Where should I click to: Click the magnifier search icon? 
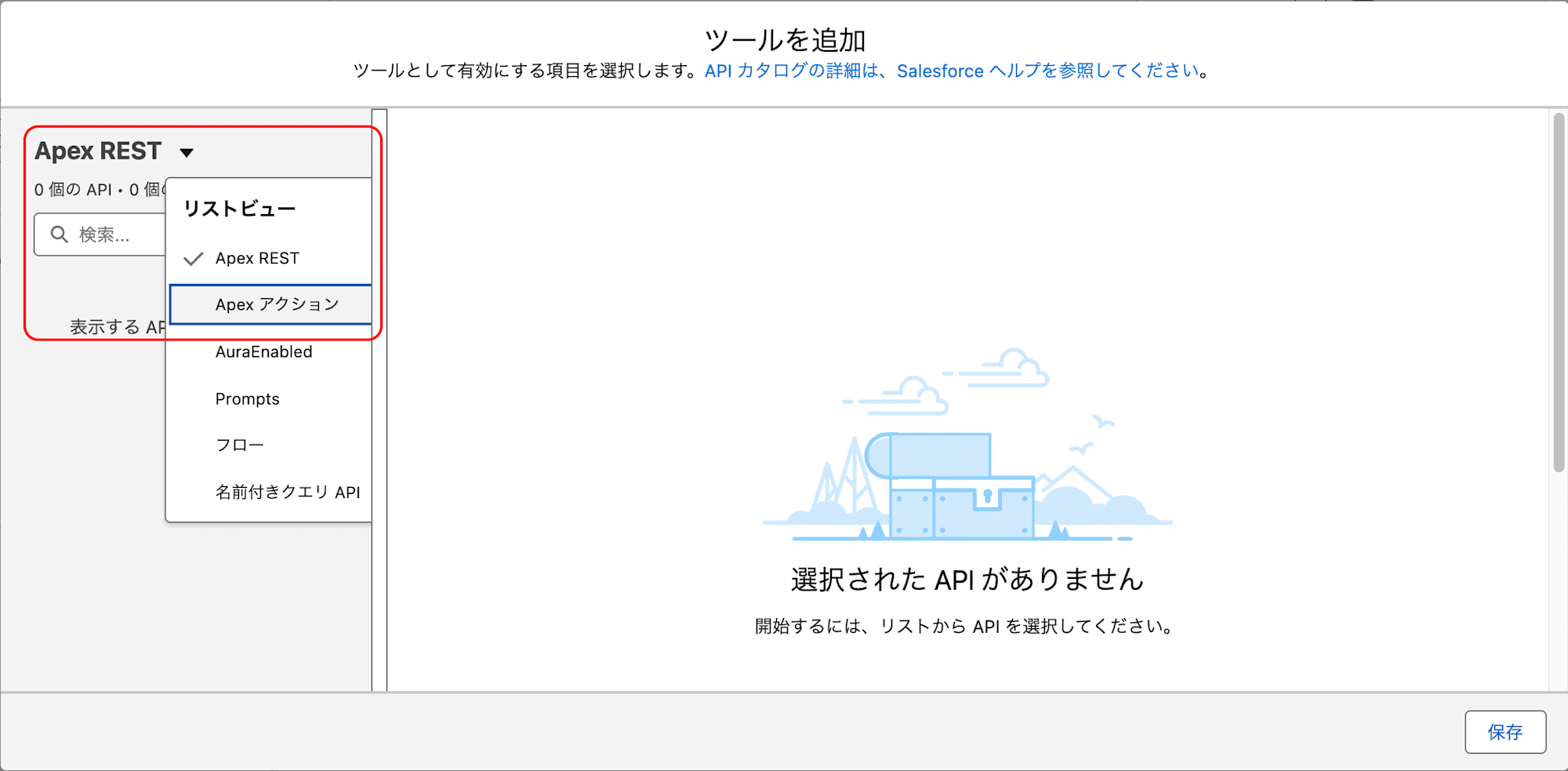pos(60,234)
